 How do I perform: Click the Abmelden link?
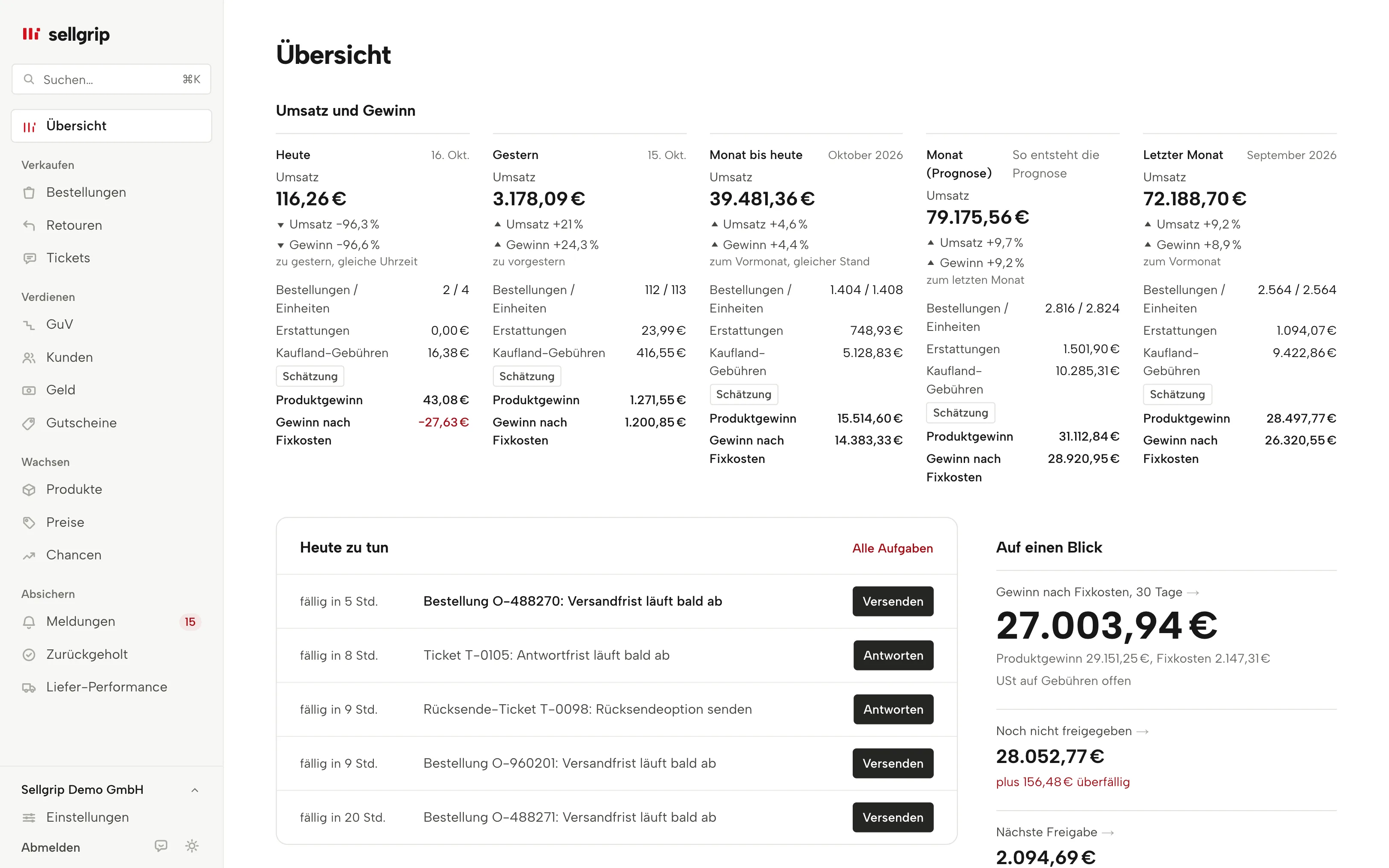(x=51, y=847)
